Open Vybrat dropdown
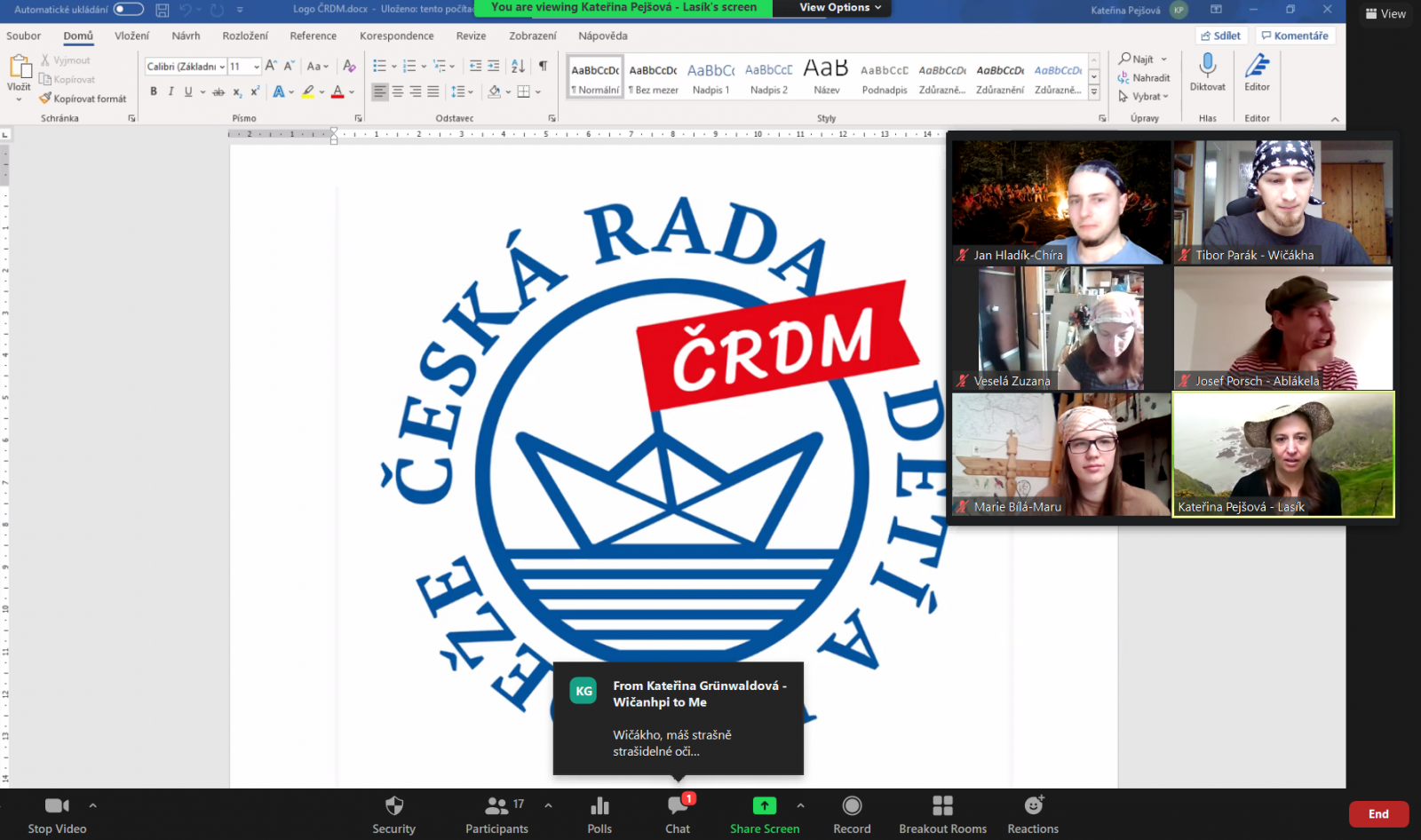 tap(1143, 96)
